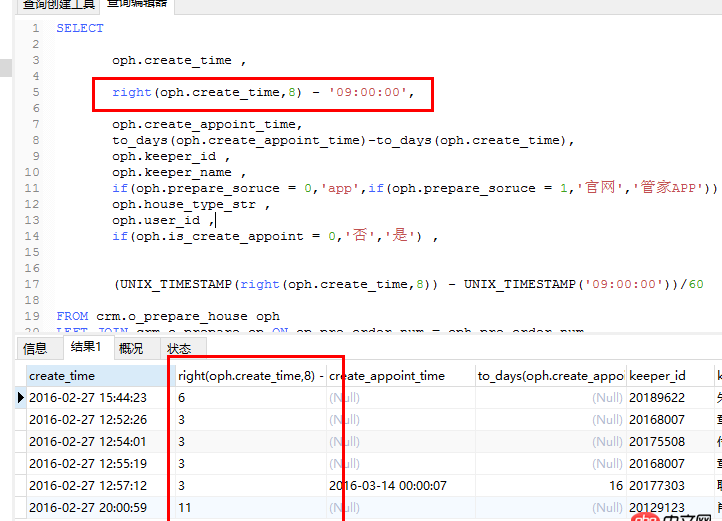Click oph.create_appoint_time on line 7

pyautogui.click(x=204, y=124)
